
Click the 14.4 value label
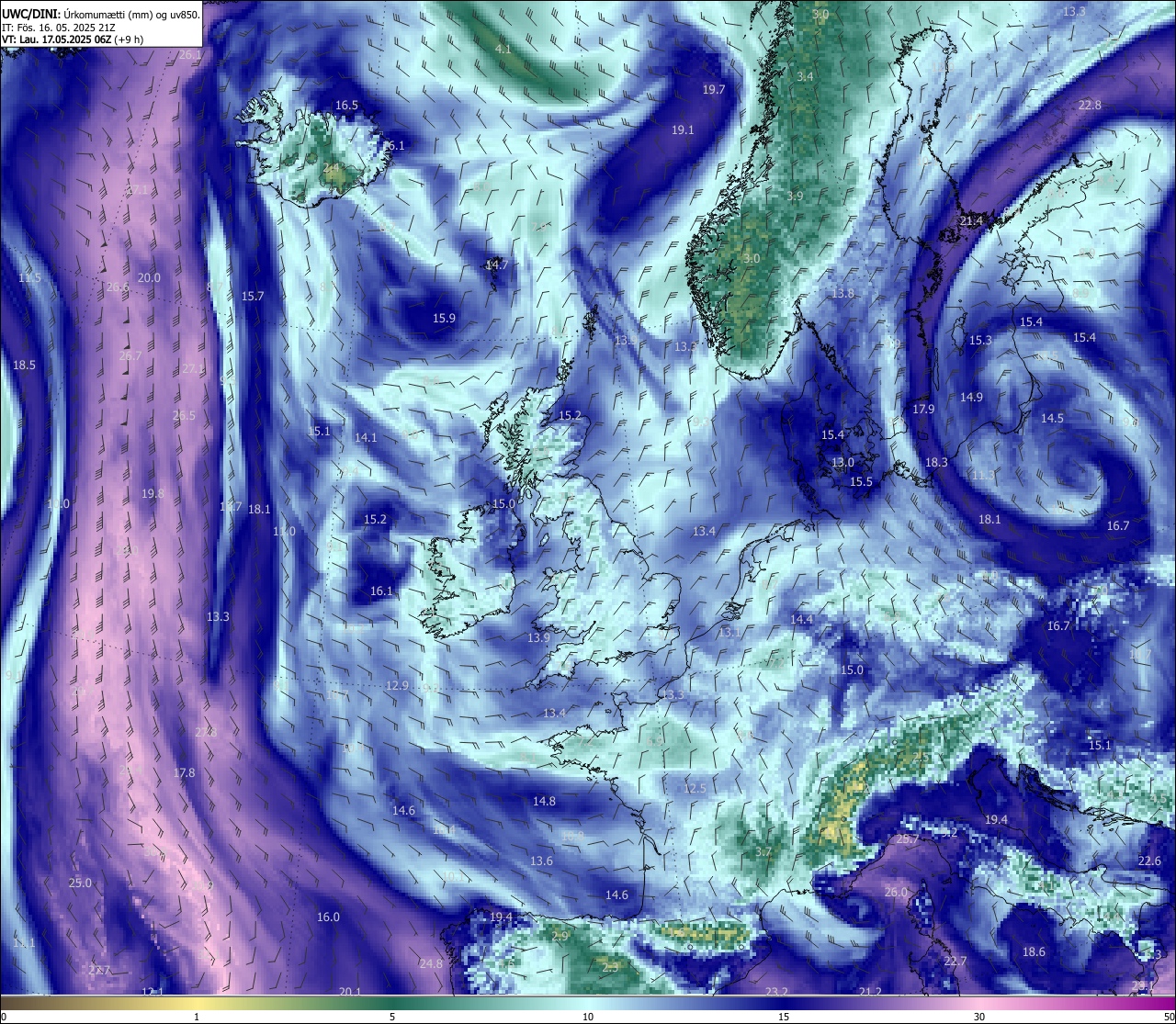(x=801, y=620)
